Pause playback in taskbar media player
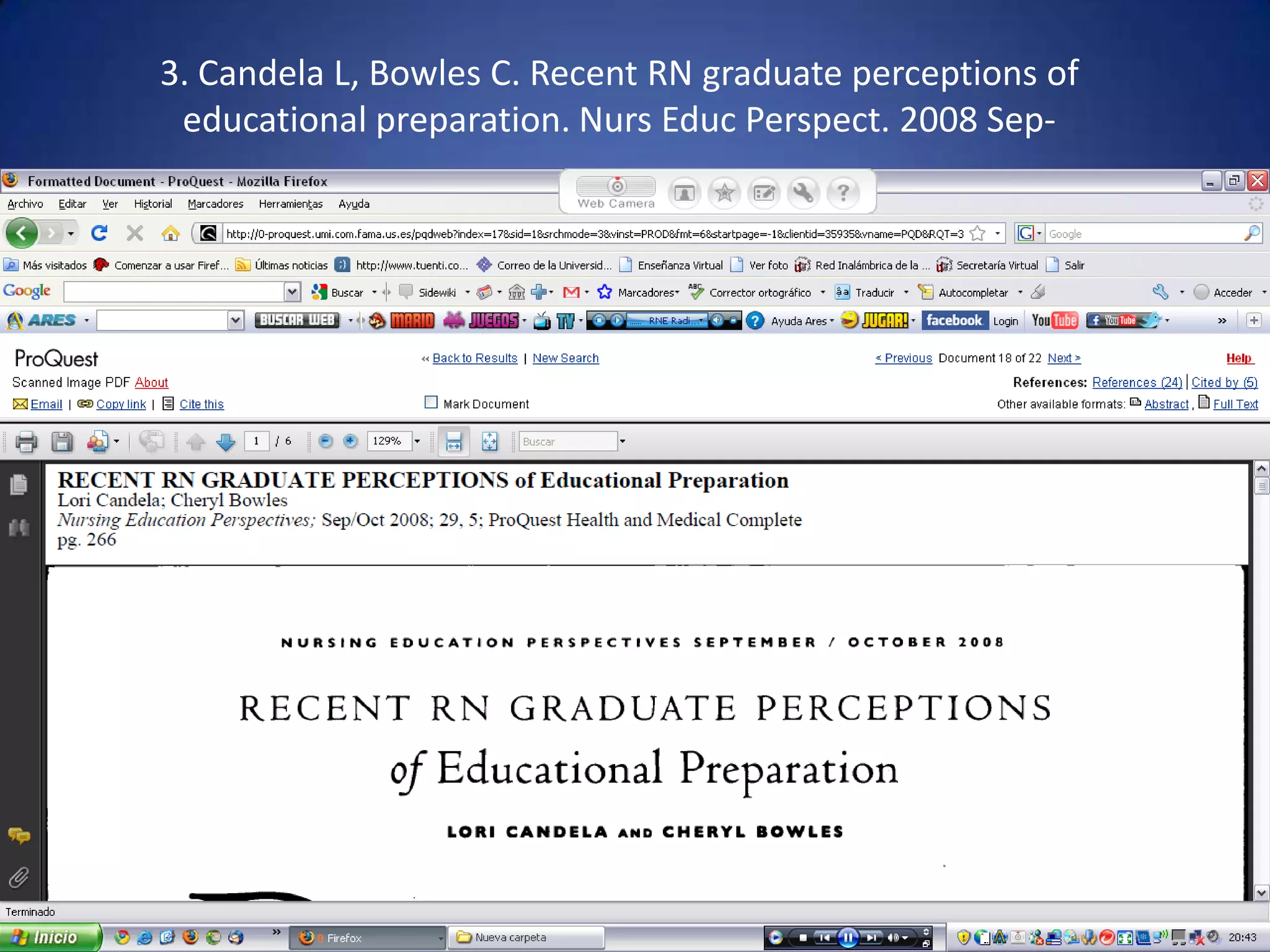The image size is (1270, 952). tap(848, 938)
